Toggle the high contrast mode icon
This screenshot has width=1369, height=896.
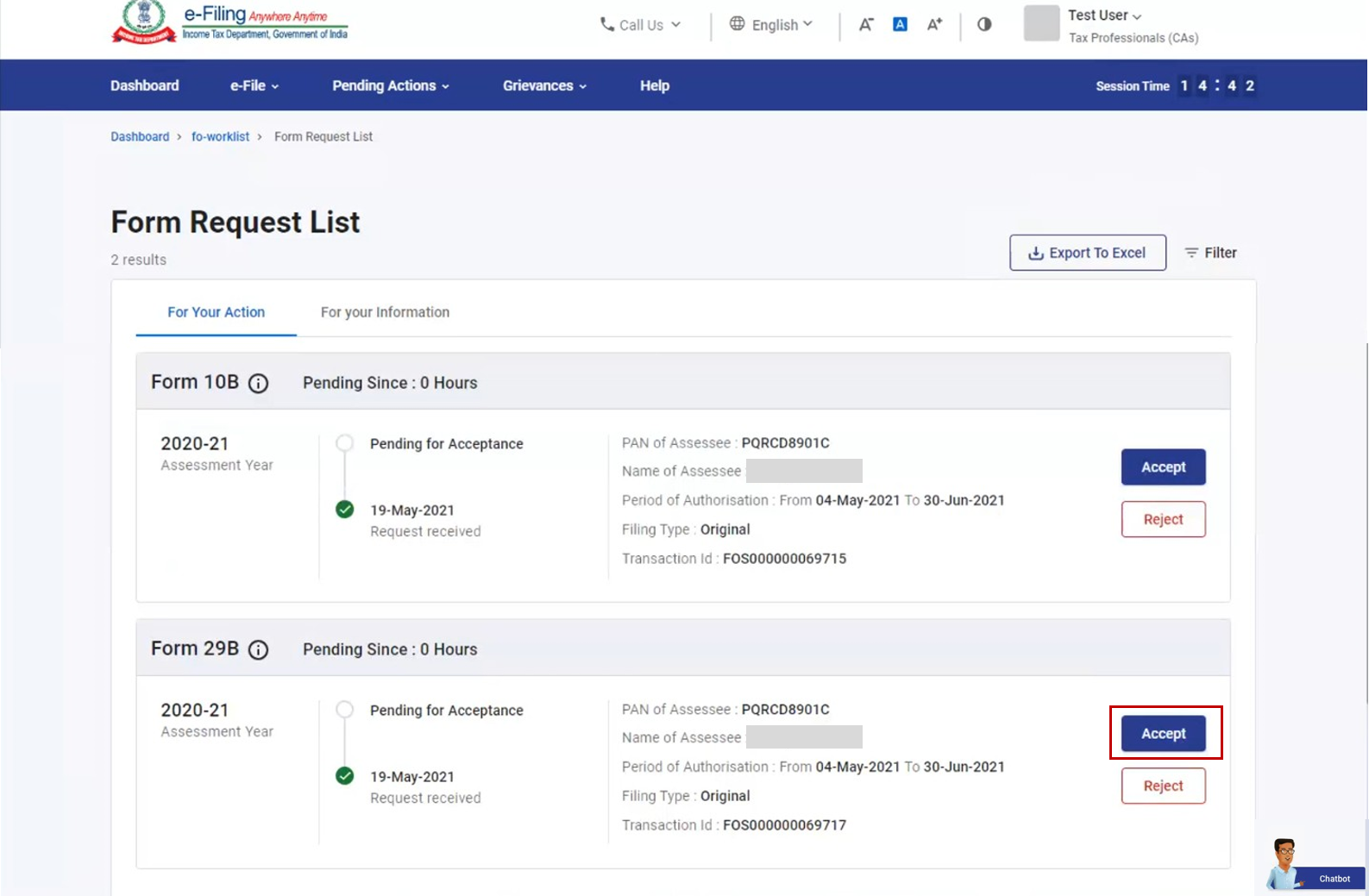[x=984, y=24]
